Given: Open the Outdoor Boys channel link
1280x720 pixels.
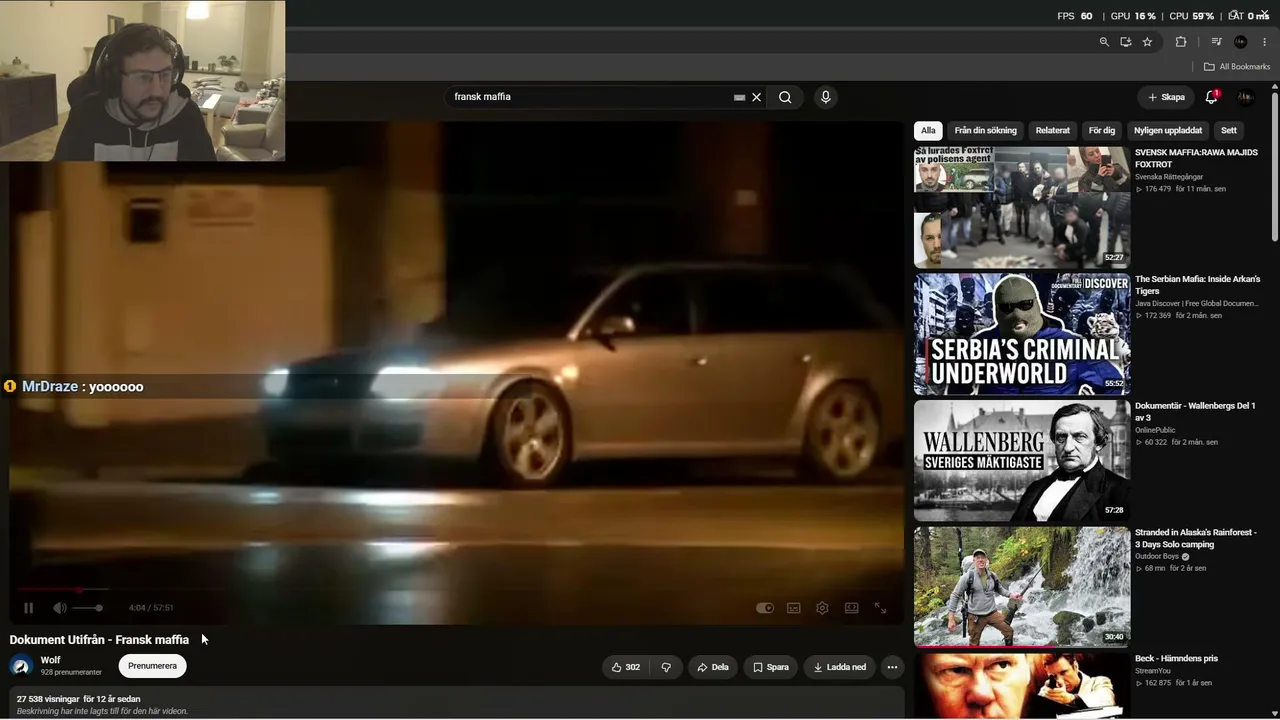Looking at the screenshot, I should (1157, 556).
